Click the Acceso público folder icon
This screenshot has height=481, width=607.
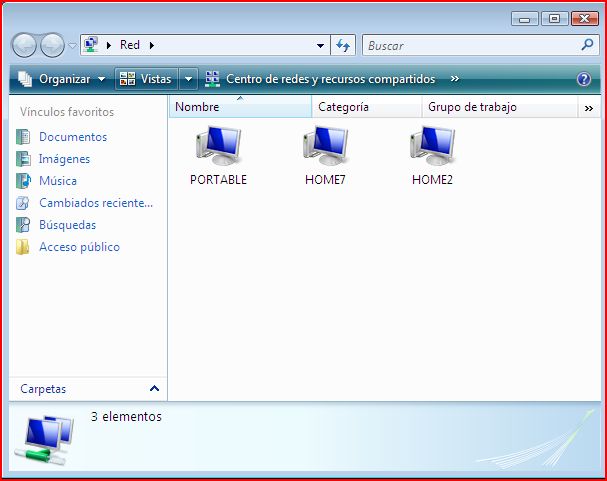coord(22,247)
